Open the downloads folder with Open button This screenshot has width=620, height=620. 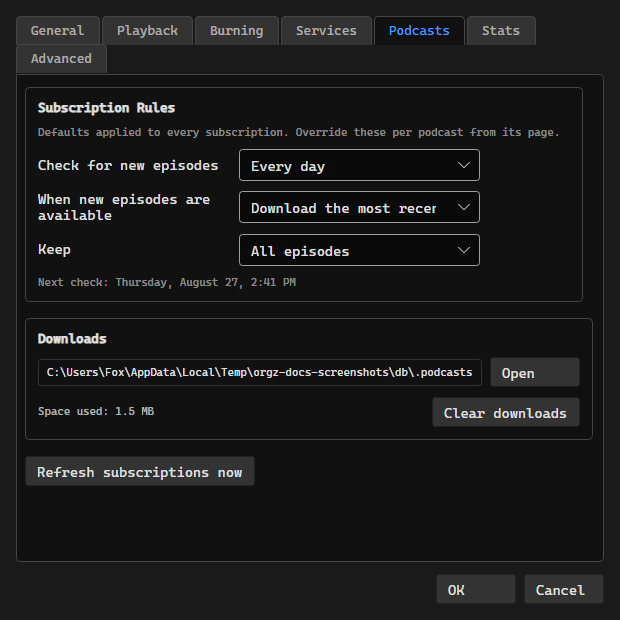coord(535,372)
